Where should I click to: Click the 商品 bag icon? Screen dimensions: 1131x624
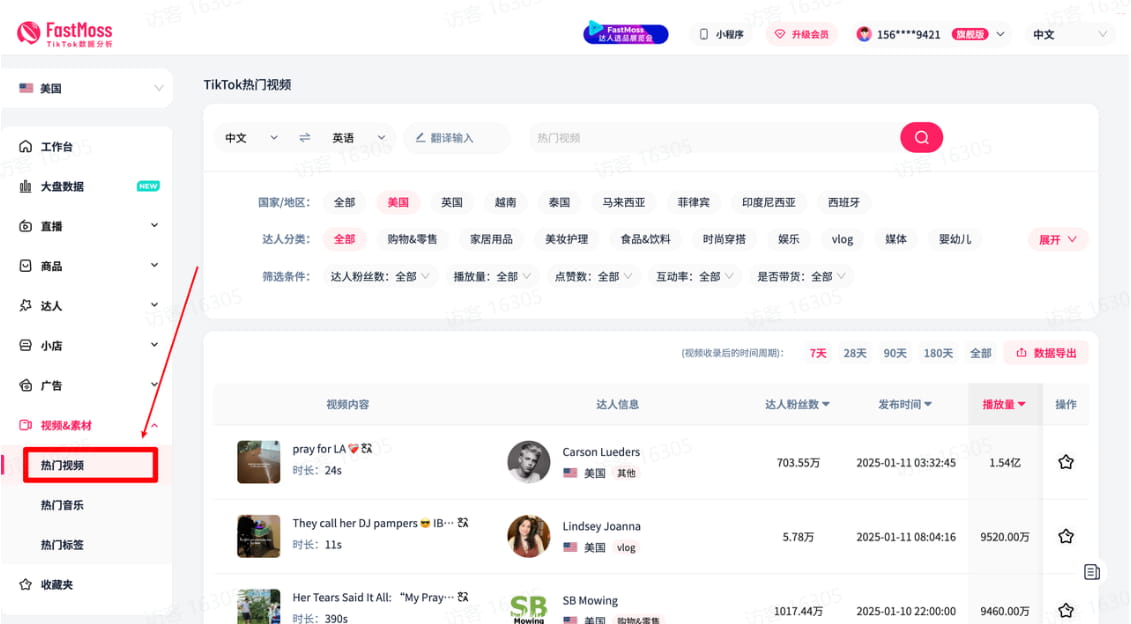[x=25, y=265]
